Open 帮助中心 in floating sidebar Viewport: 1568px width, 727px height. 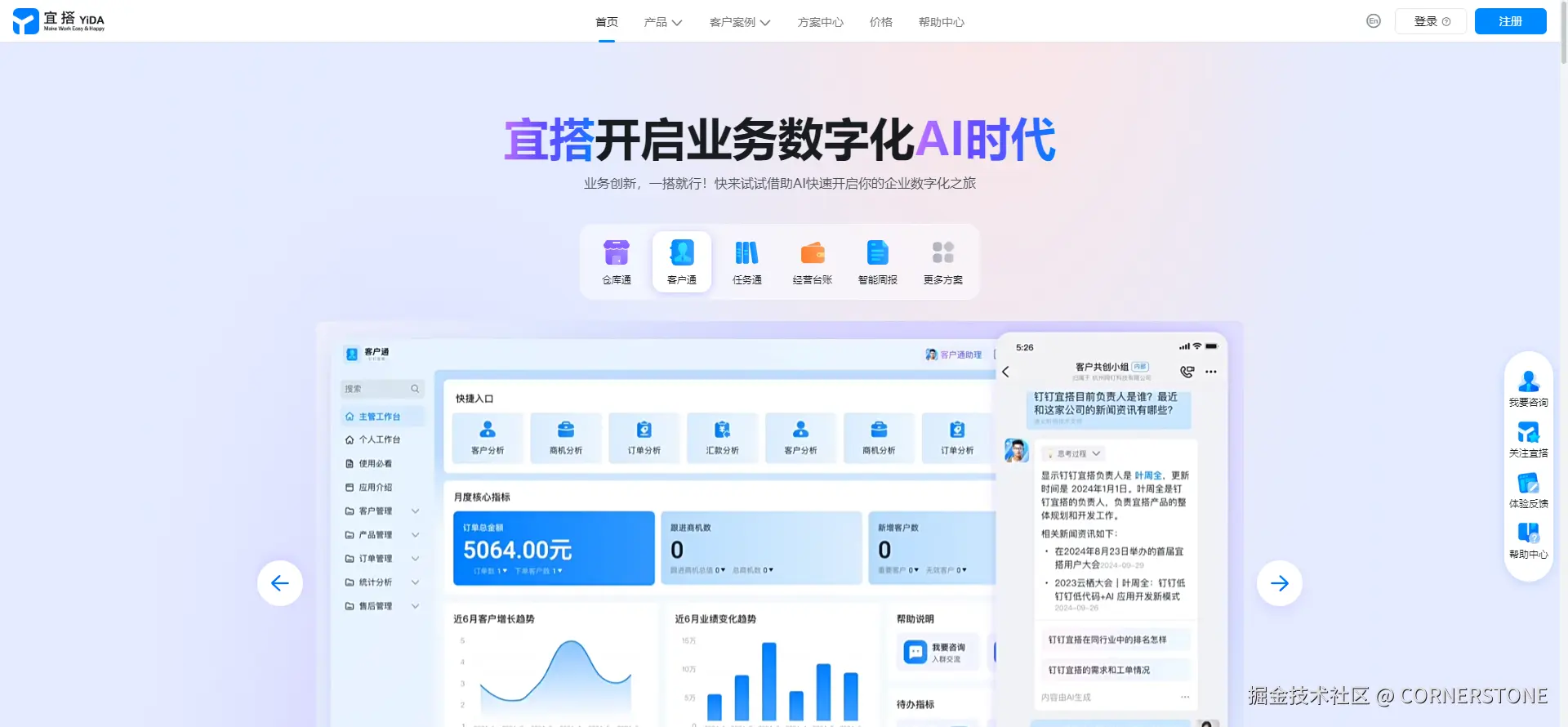pos(1529,541)
